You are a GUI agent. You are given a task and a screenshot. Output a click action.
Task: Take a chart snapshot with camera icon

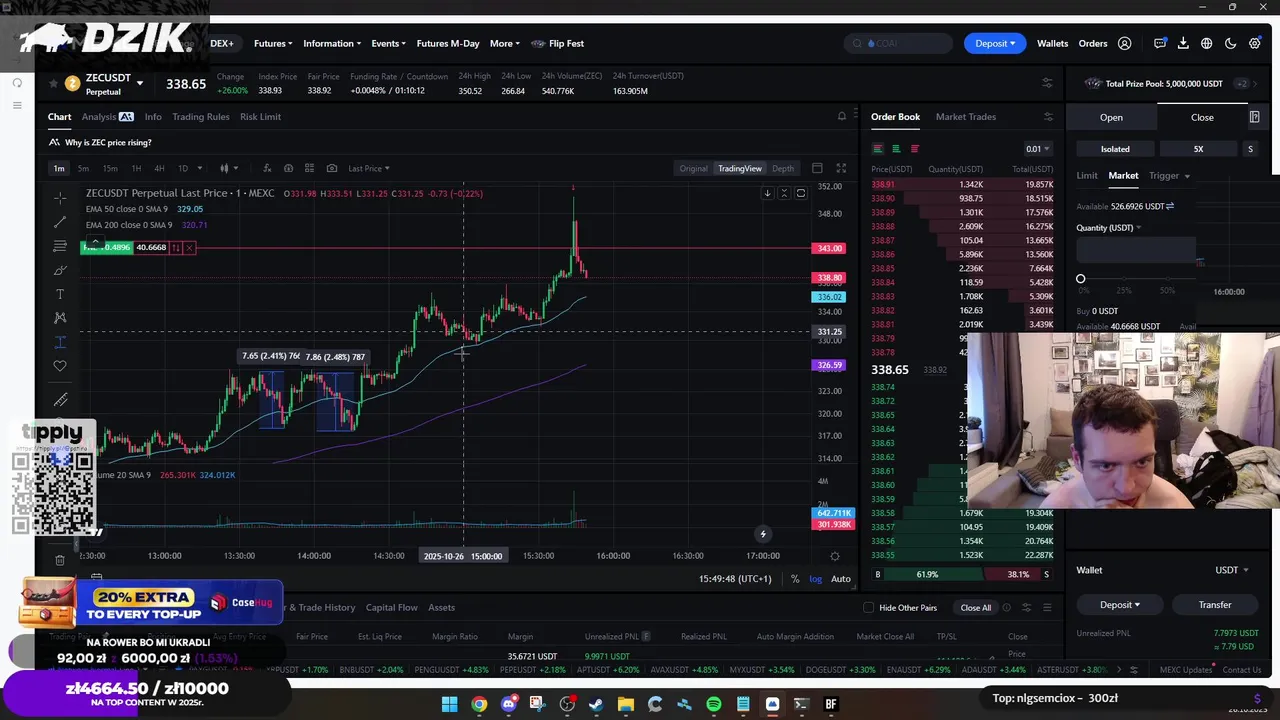pos(331,168)
